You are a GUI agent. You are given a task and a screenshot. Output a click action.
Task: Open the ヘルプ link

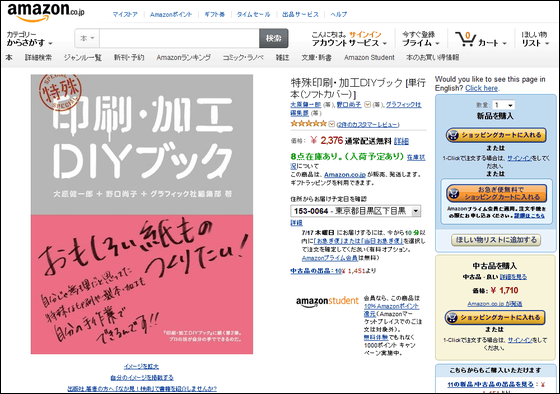click(x=338, y=14)
